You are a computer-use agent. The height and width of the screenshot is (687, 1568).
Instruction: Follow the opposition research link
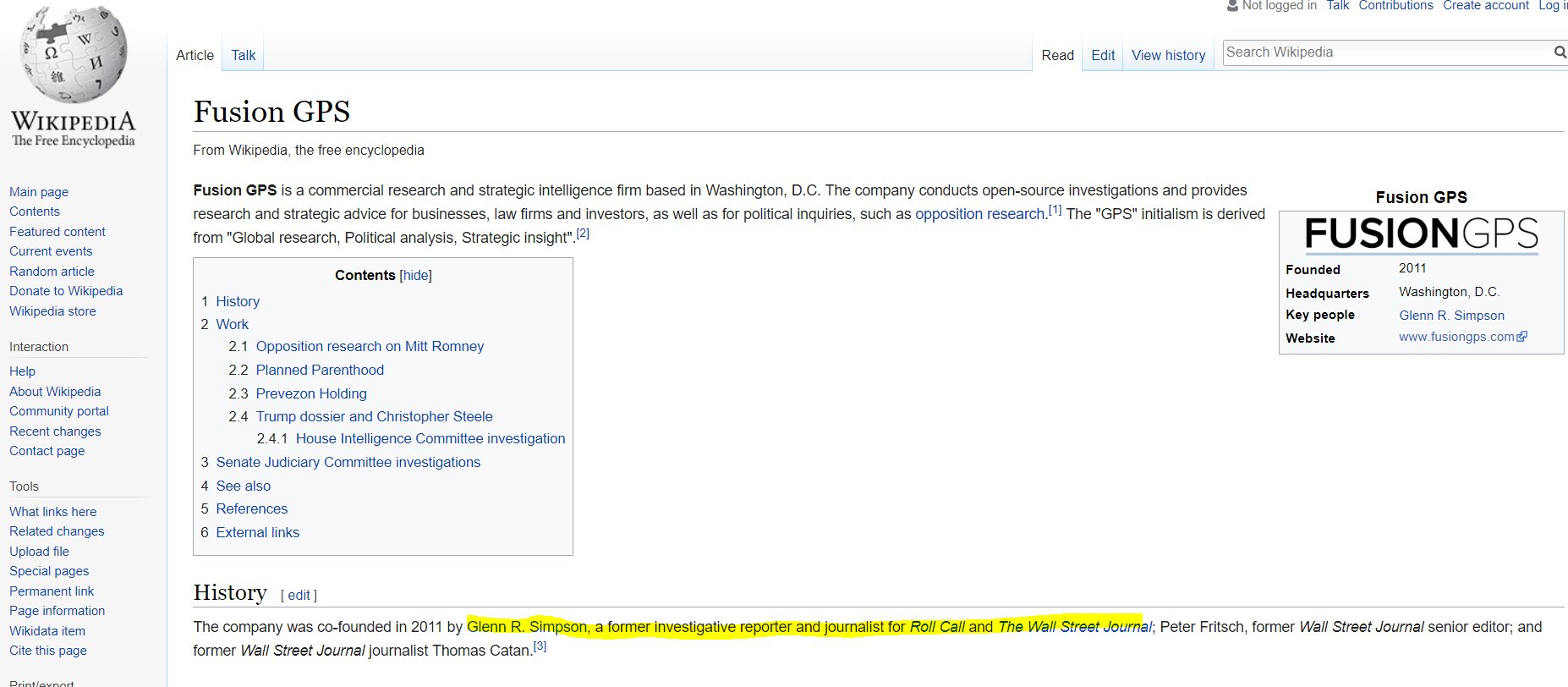(x=981, y=214)
